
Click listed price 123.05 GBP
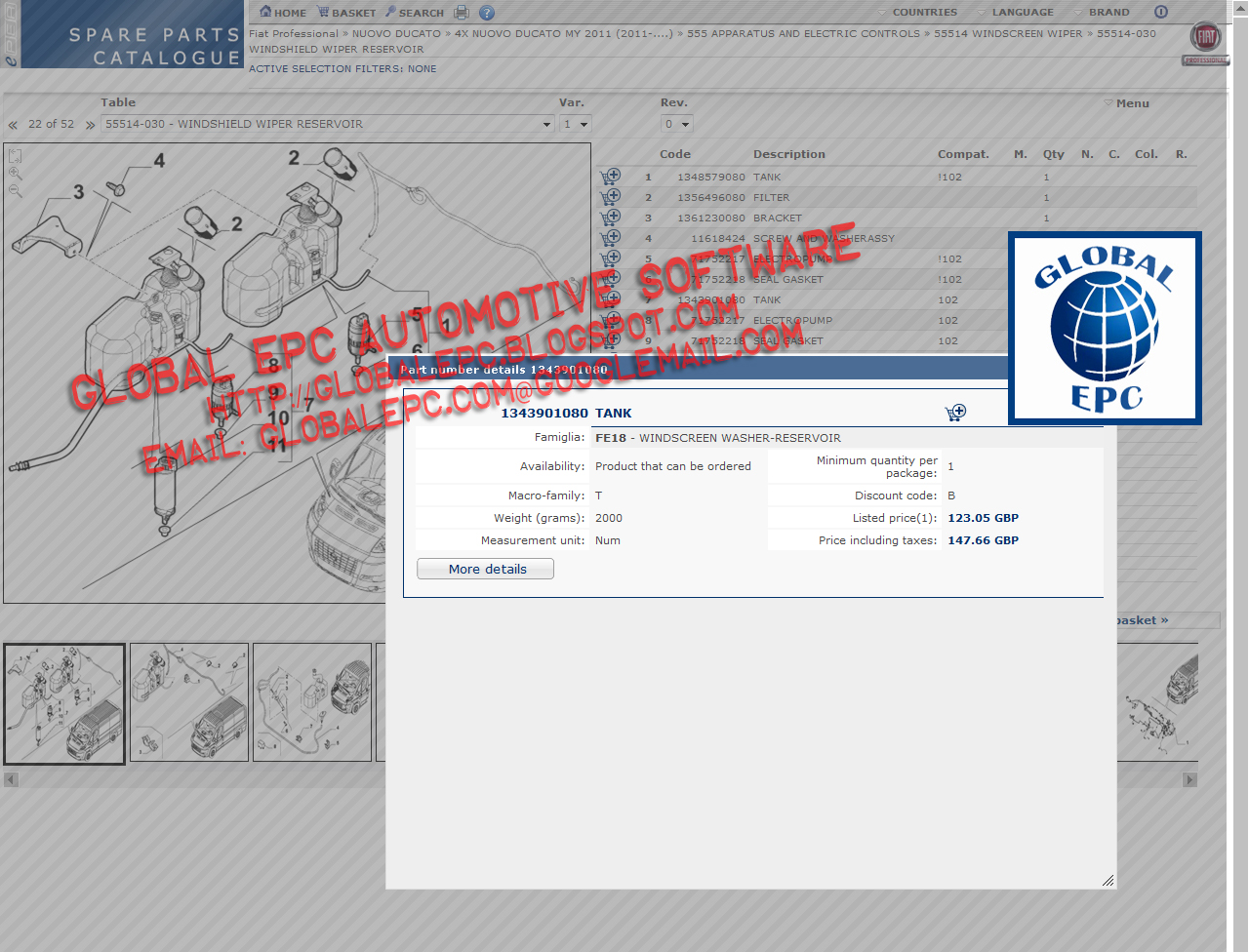click(983, 518)
